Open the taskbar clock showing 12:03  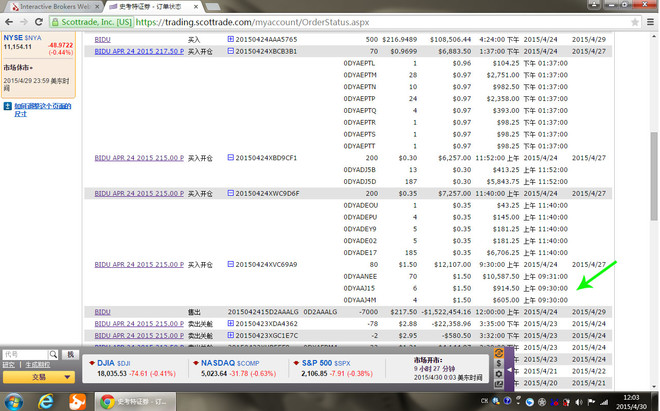click(x=631, y=402)
